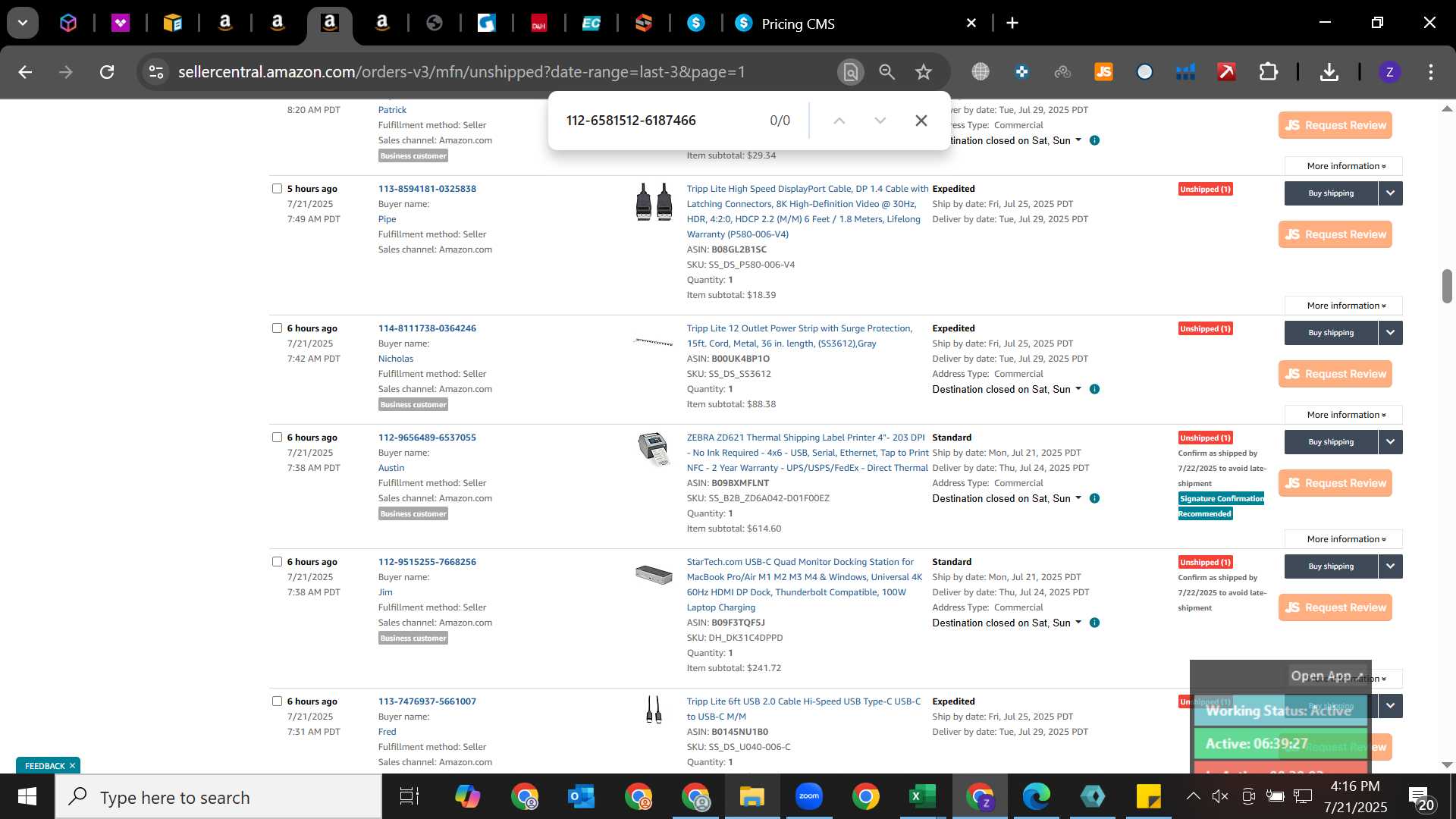Dismiss the FEEDBACK tab

point(72,766)
